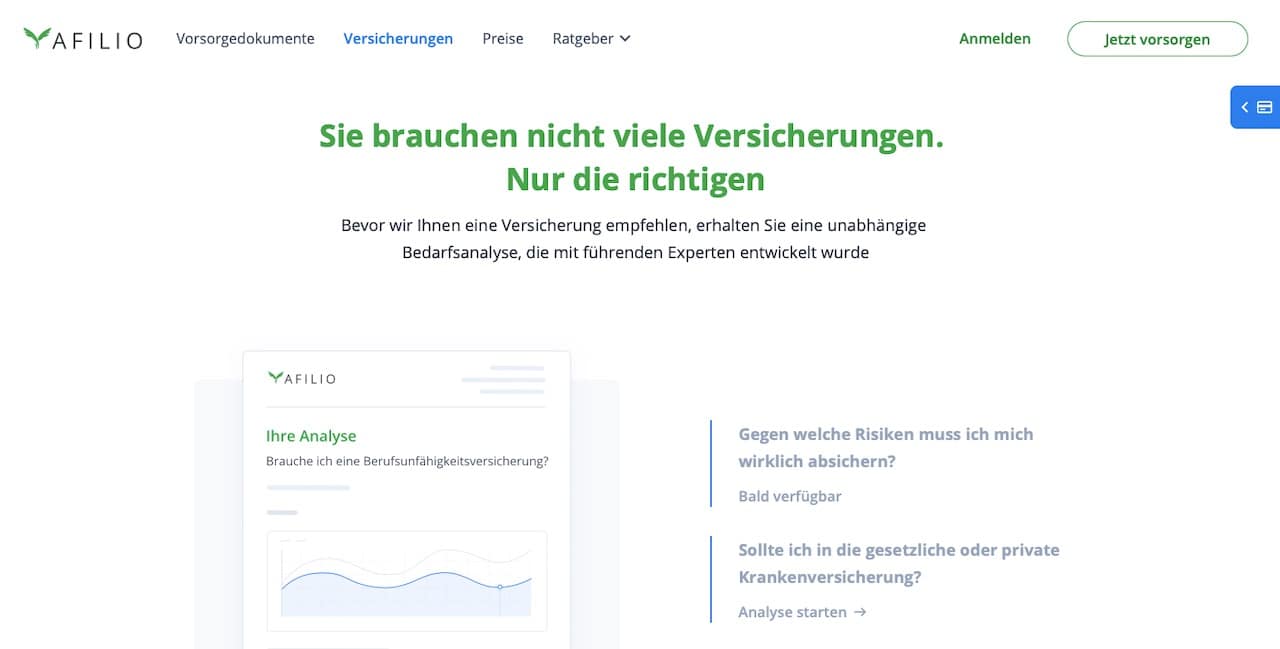Start the analysis via "Analyse starten"
The height and width of the screenshot is (649, 1280).
[790, 612]
